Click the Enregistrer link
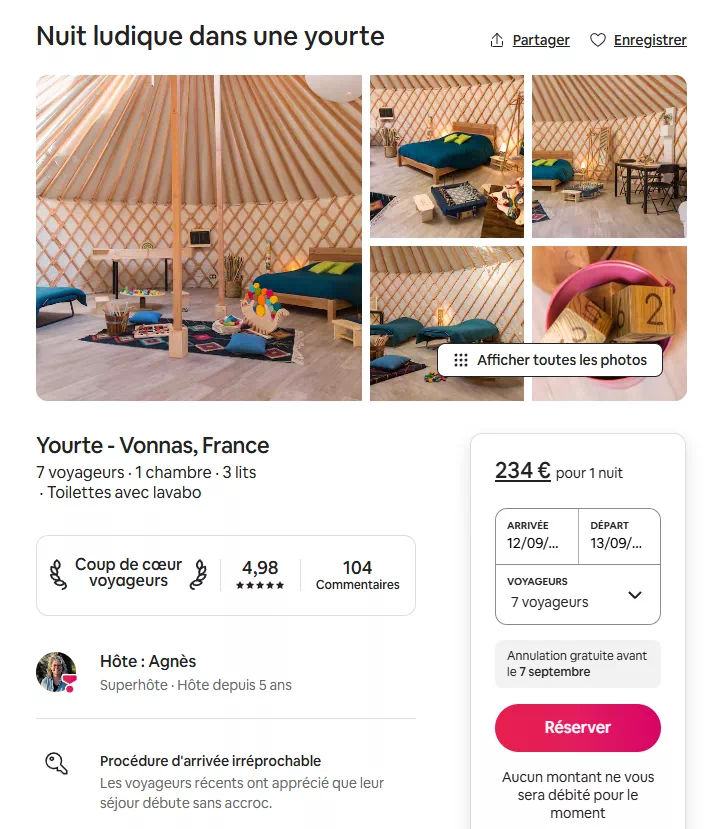The height and width of the screenshot is (829, 723). (650, 40)
